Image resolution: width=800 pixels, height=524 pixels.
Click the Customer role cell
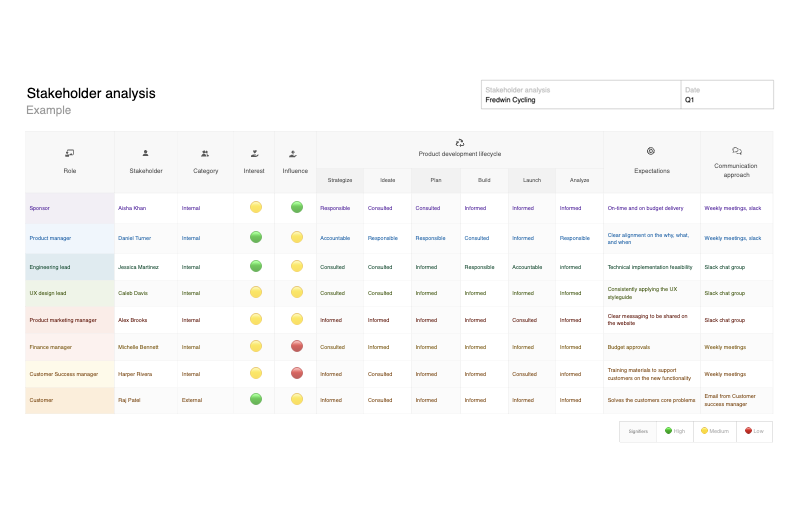[x=70, y=401]
